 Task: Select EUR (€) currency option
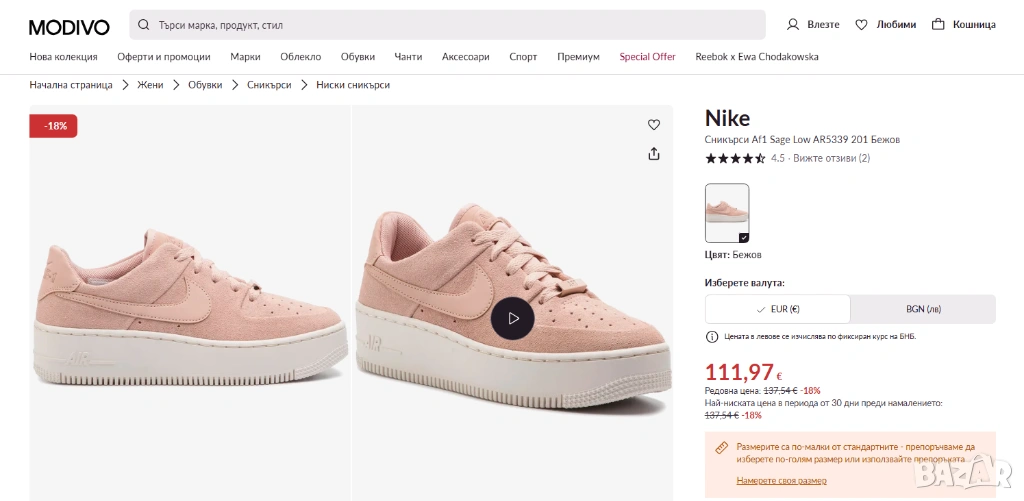(778, 309)
